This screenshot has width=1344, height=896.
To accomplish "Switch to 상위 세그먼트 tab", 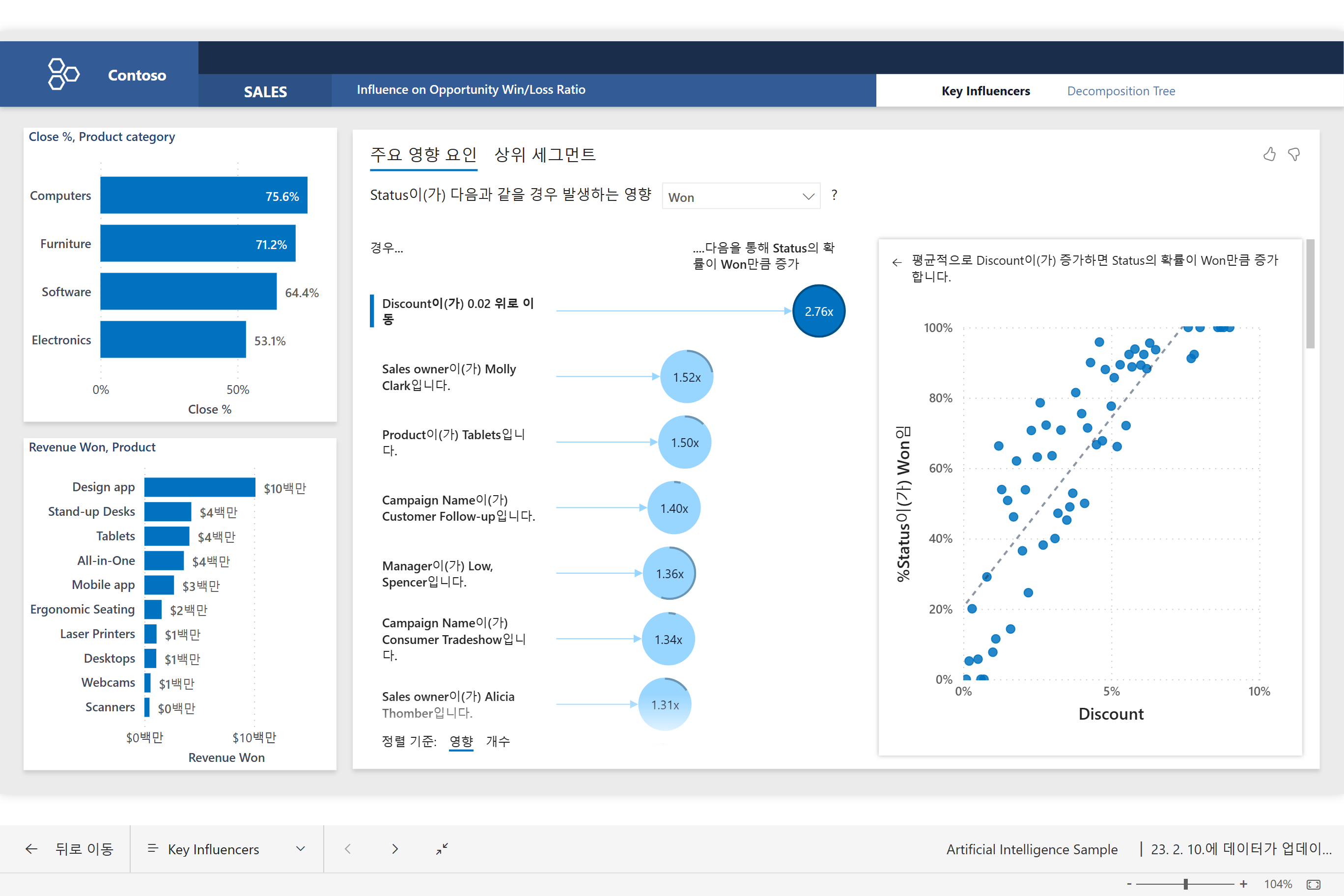I will click(x=545, y=155).
